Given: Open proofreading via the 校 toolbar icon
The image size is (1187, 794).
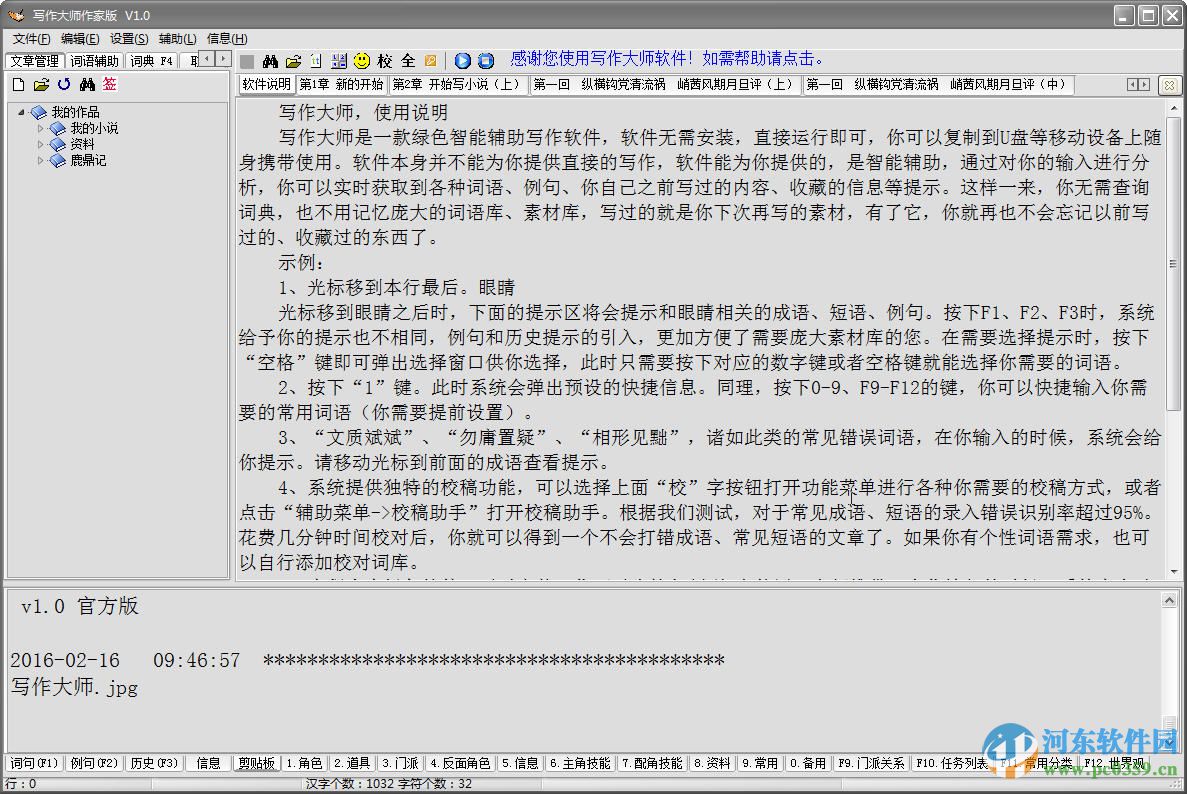Looking at the screenshot, I should [x=387, y=60].
